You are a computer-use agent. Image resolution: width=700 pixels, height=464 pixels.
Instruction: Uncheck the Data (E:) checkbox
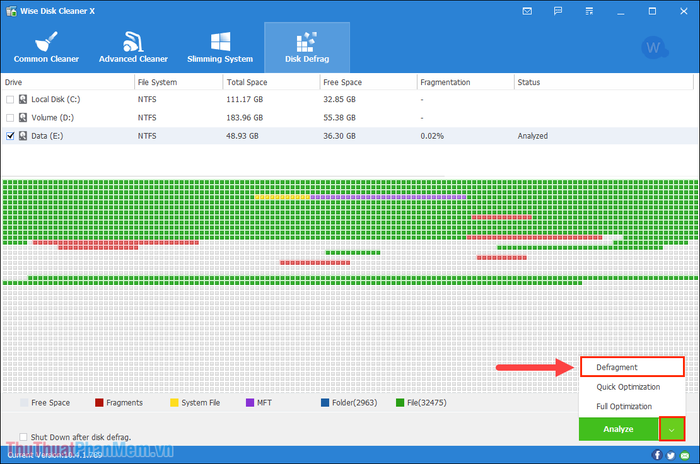(10, 135)
